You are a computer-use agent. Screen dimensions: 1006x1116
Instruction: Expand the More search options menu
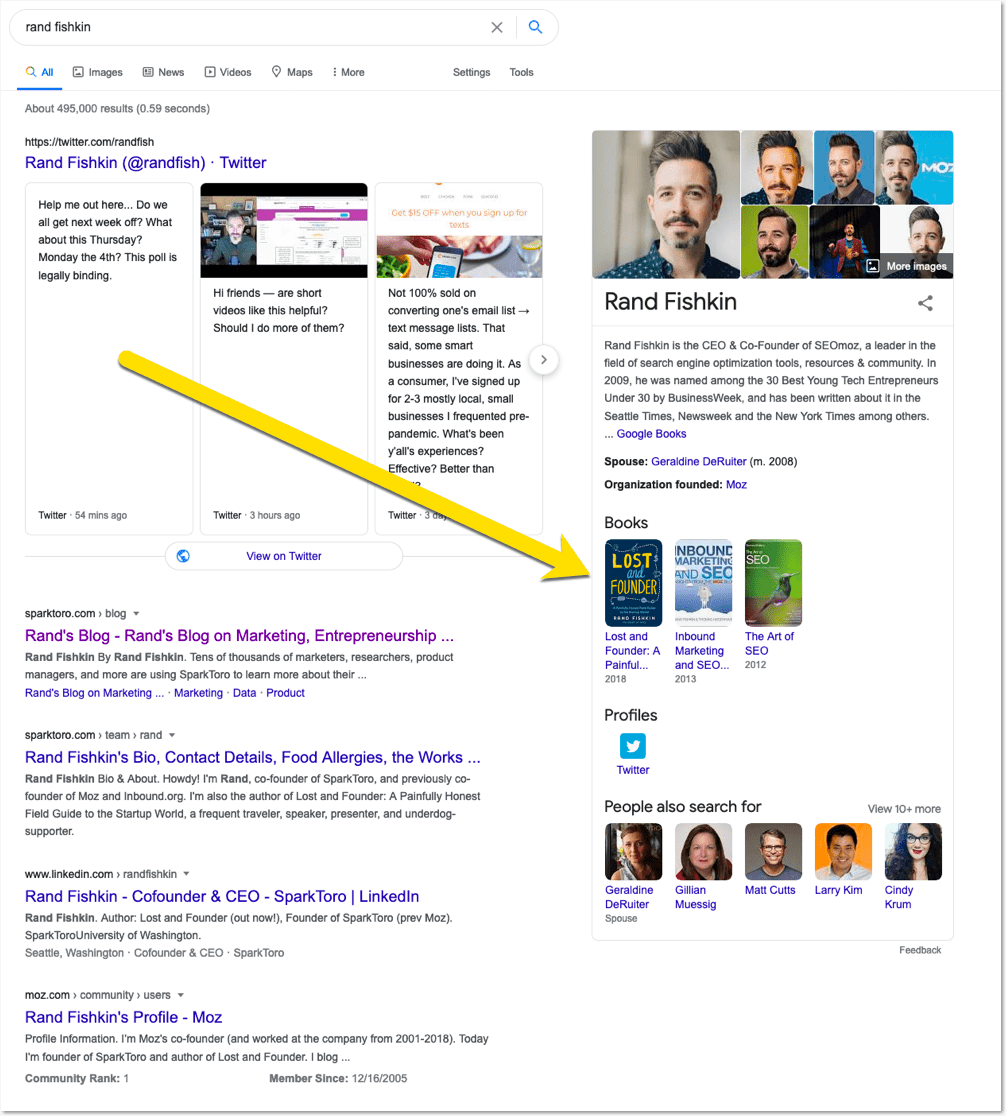tap(347, 72)
